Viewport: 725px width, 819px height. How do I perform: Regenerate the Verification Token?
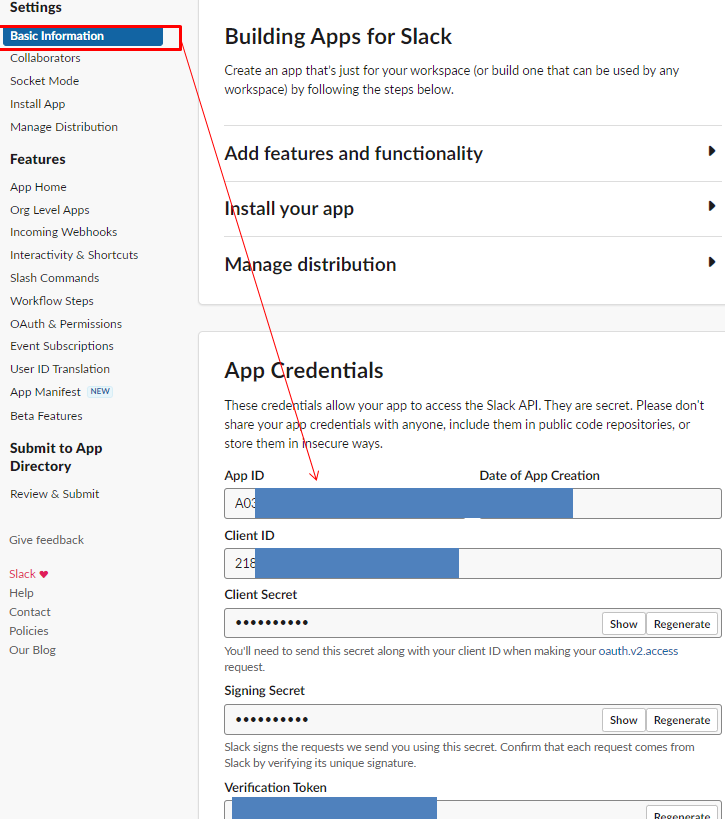pos(682,812)
